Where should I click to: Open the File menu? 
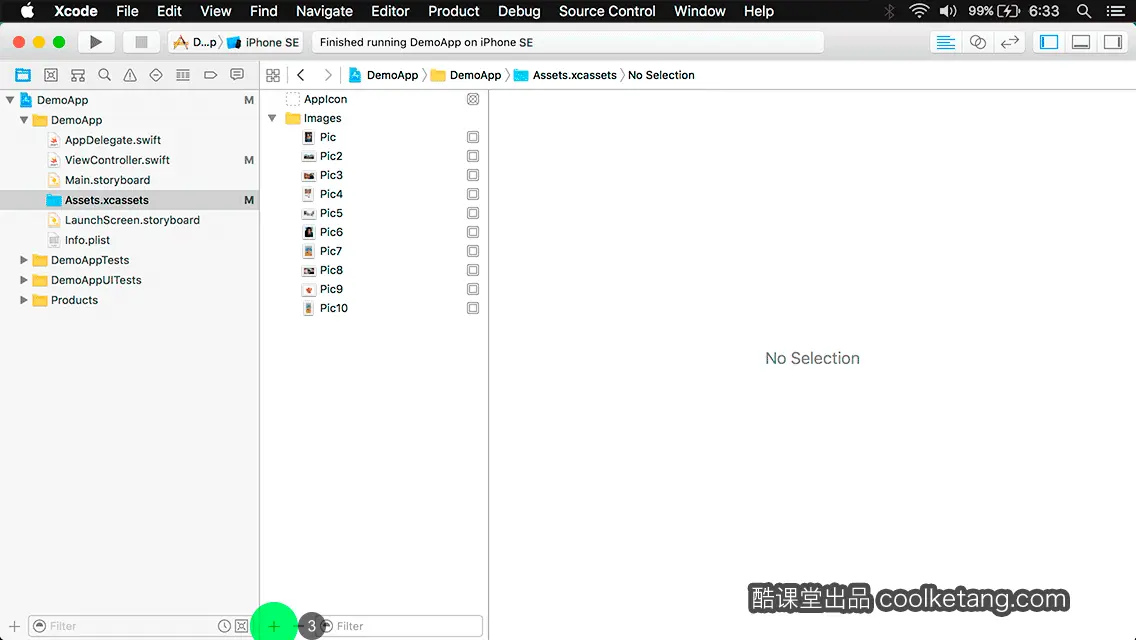pyautogui.click(x=127, y=11)
